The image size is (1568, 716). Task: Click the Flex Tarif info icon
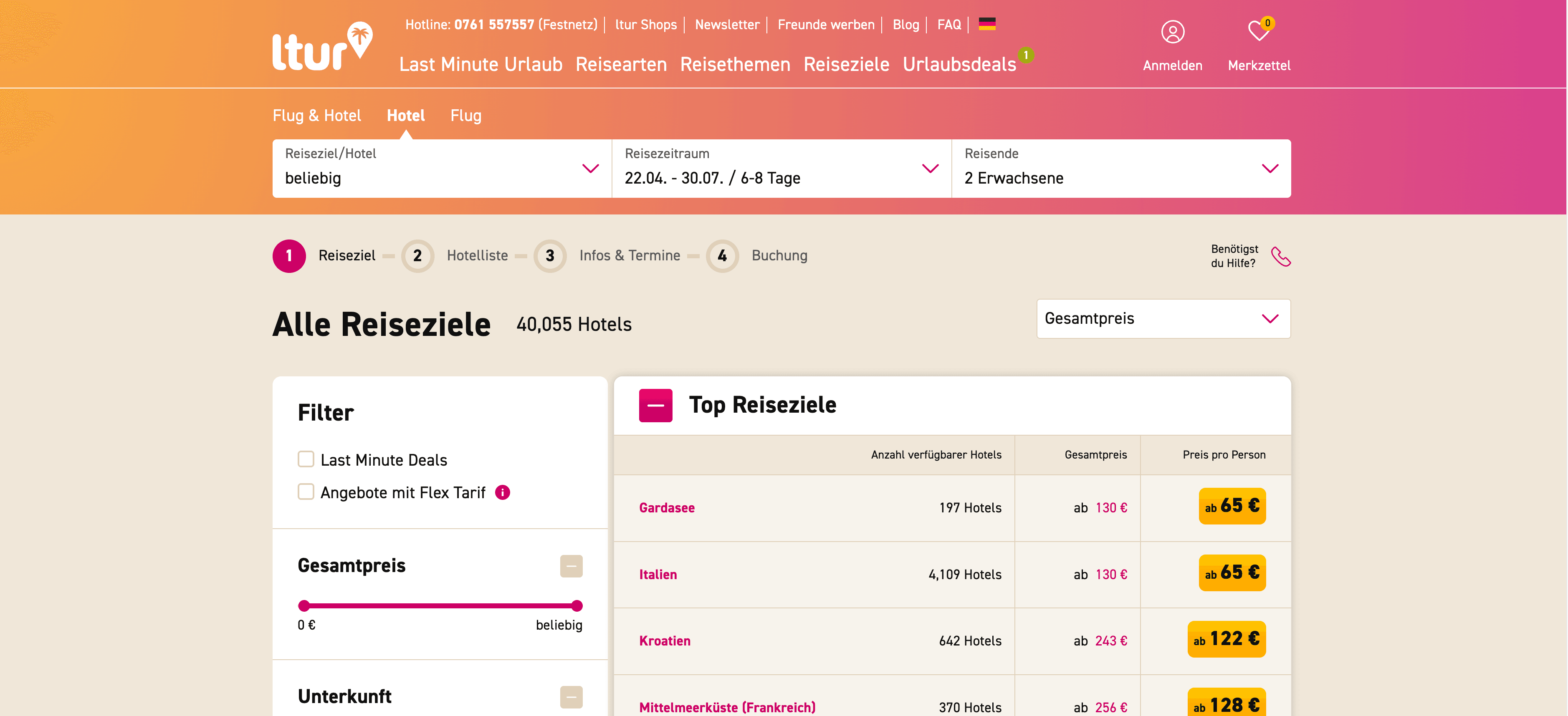[502, 492]
